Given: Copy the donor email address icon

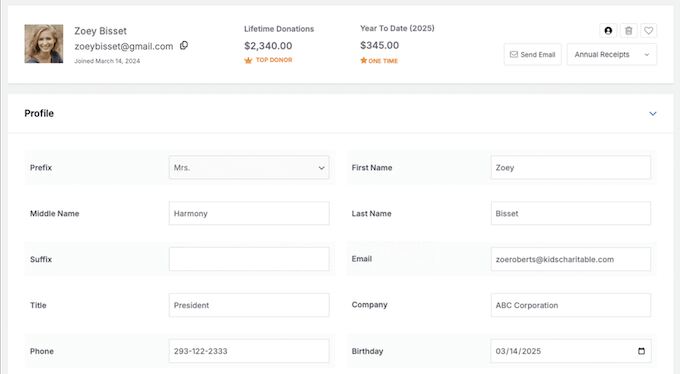Looking at the screenshot, I should [184, 46].
